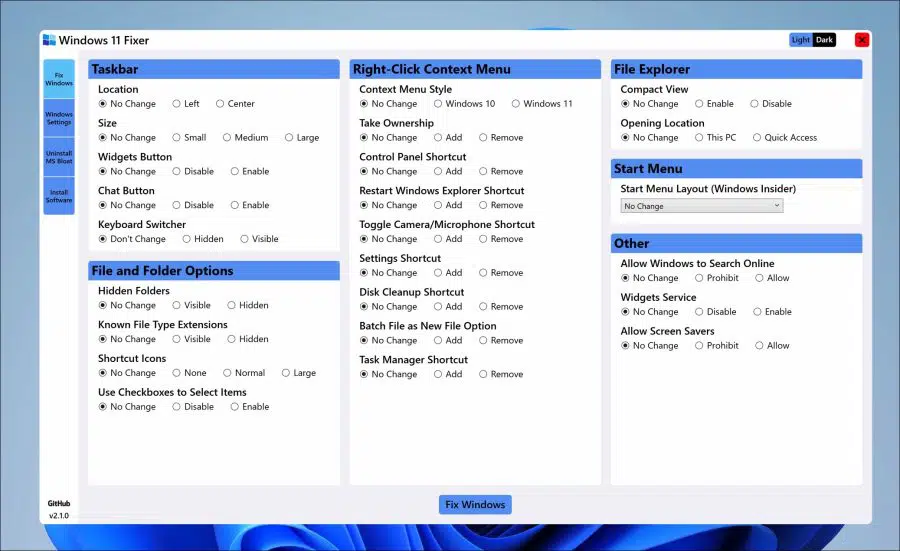Prohibit Windows to Search Online

[x=717, y=278]
